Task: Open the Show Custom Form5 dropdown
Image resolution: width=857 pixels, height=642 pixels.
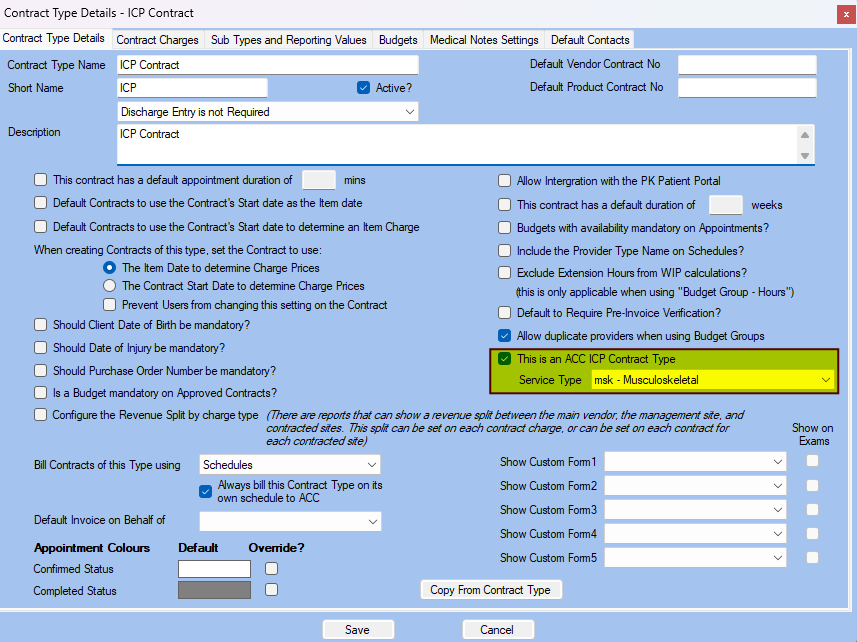Action: 695,558
